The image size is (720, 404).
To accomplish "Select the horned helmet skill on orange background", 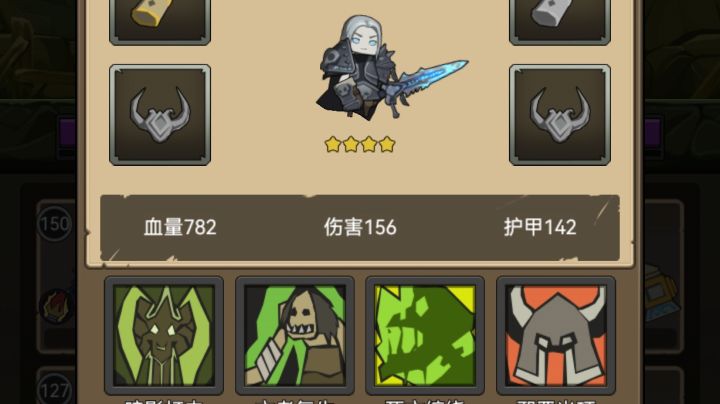I will coord(556,336).
